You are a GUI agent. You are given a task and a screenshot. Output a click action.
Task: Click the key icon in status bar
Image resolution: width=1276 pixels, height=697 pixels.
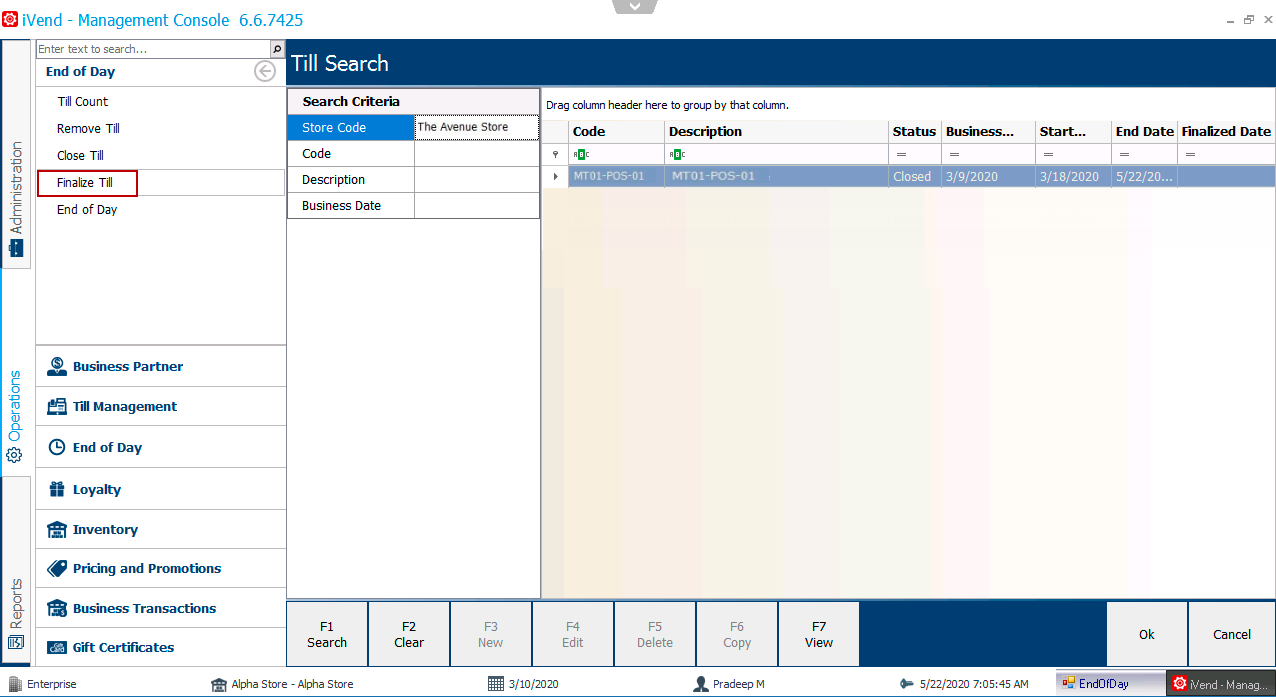[x=907, y=684]
